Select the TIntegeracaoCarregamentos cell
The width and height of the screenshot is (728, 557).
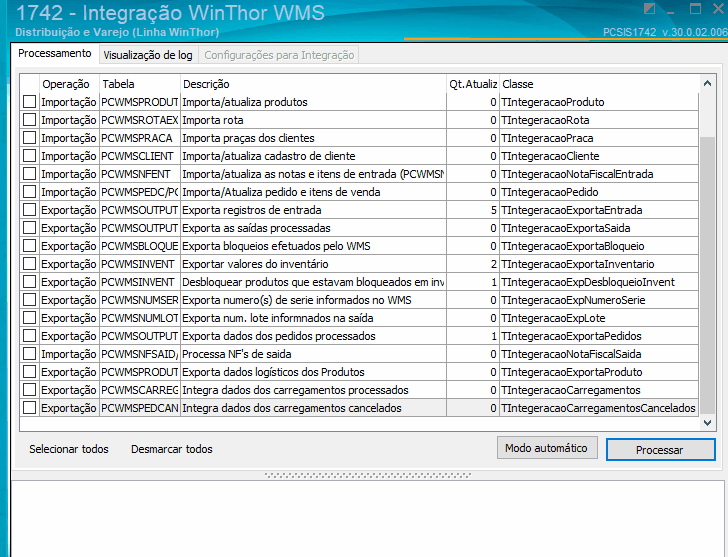599,390
